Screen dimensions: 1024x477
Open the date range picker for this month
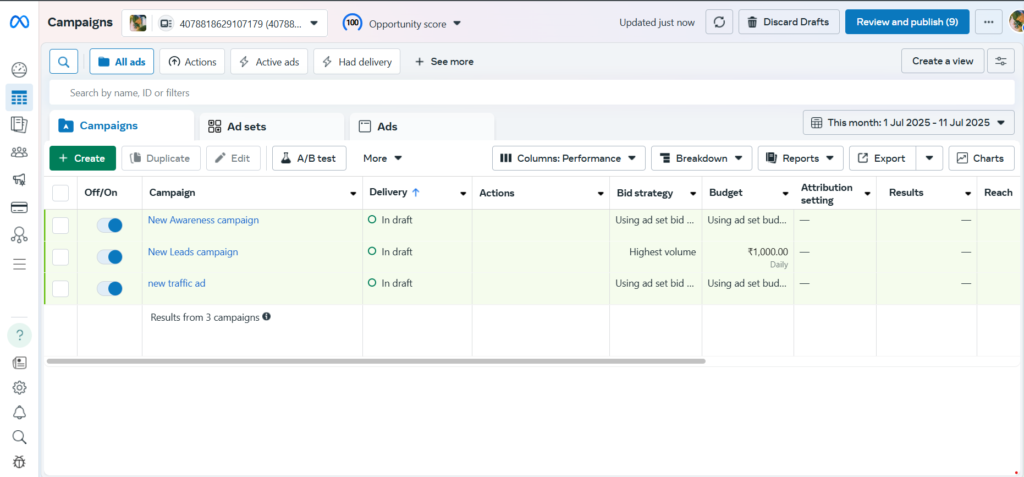click(x=908, y=123)
